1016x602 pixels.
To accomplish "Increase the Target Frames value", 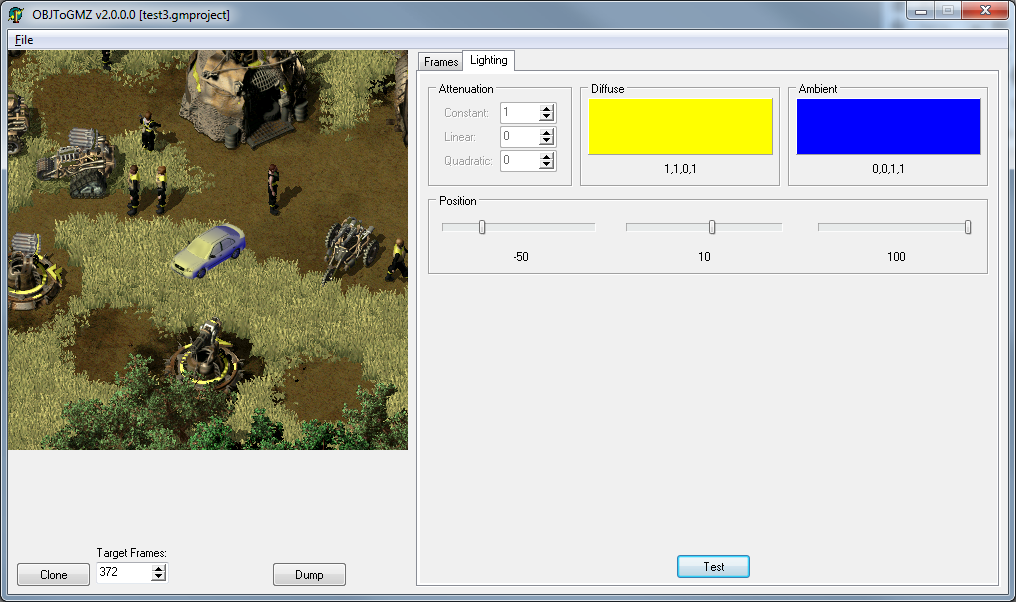I will pos(159,568).
